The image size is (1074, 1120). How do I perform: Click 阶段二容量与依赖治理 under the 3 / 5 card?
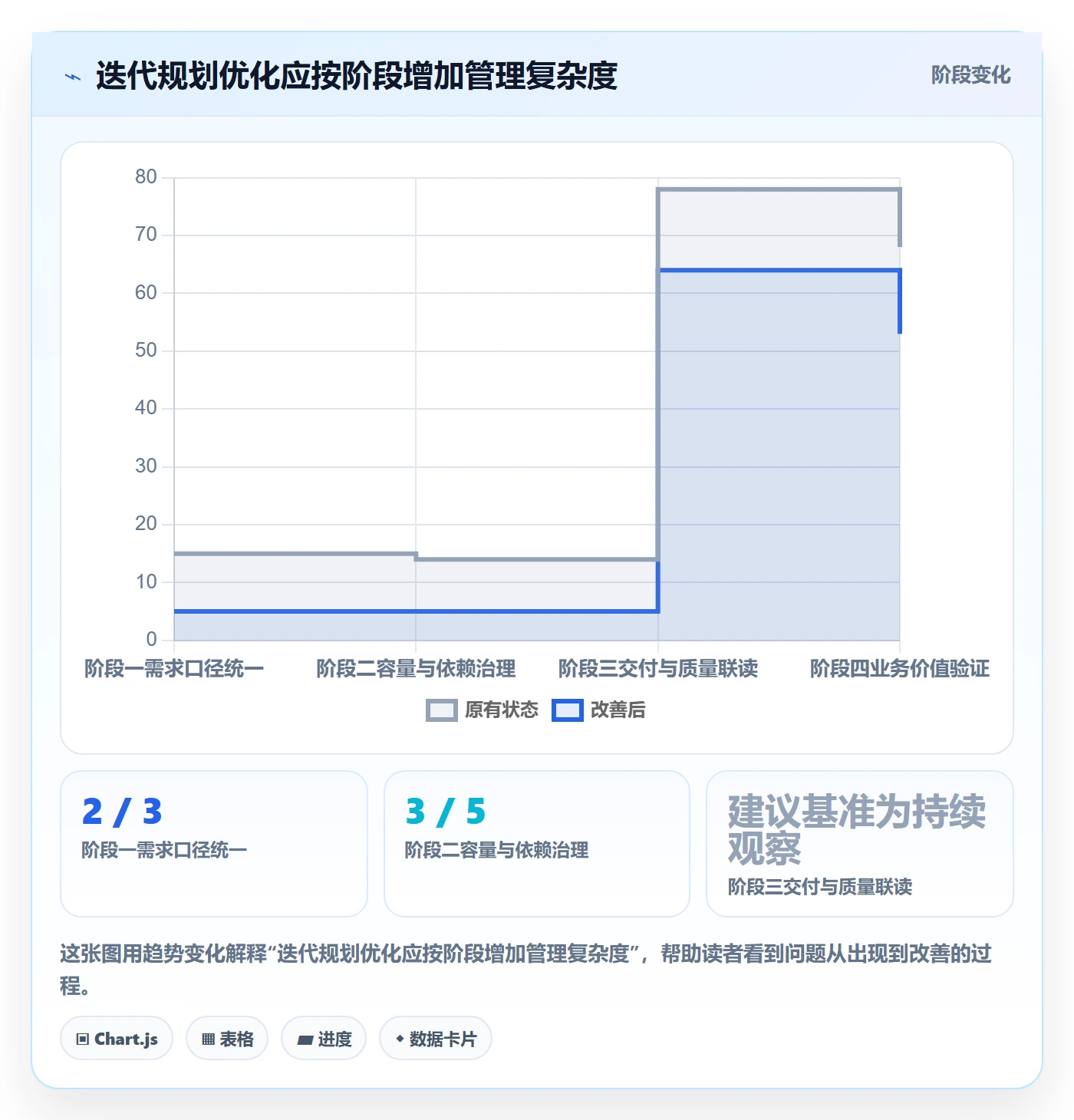(x=496, y=850)
